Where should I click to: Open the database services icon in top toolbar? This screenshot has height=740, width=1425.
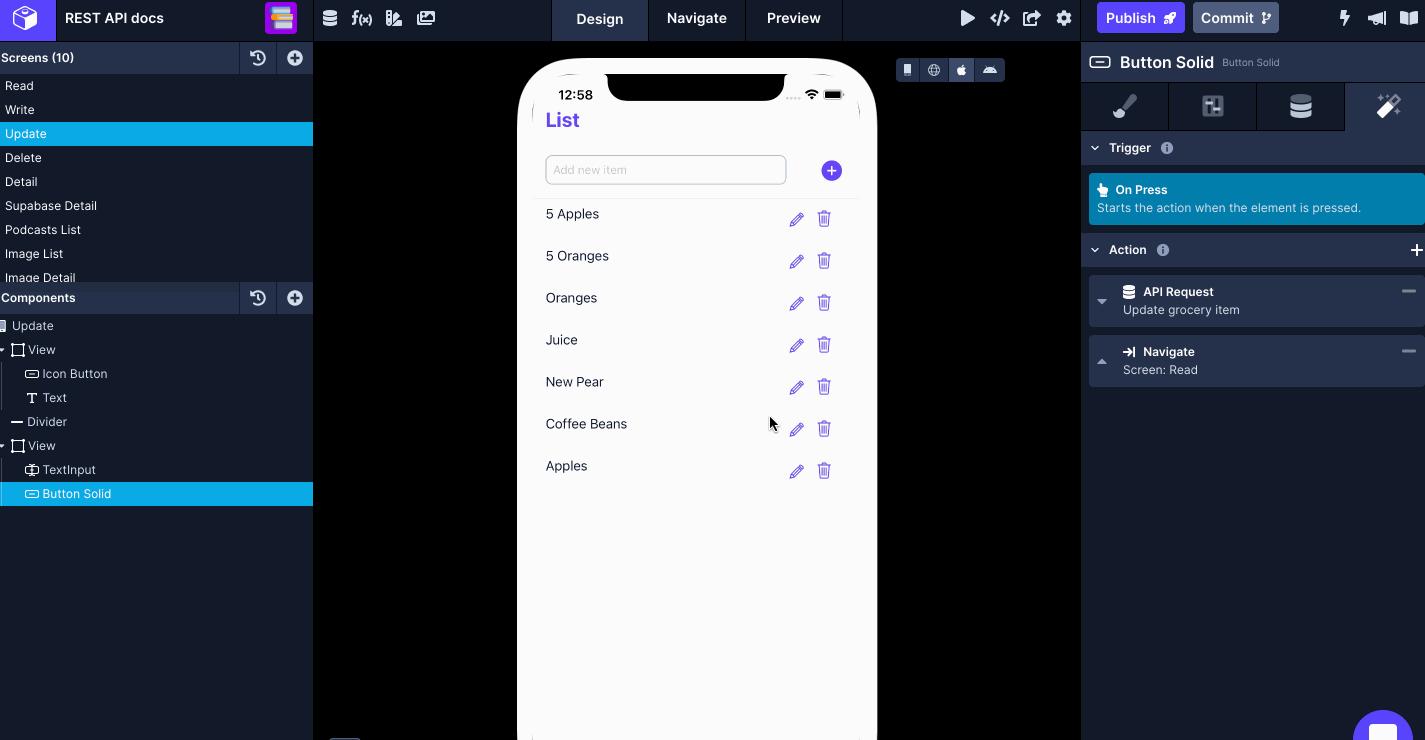click(x=330, y=18)
